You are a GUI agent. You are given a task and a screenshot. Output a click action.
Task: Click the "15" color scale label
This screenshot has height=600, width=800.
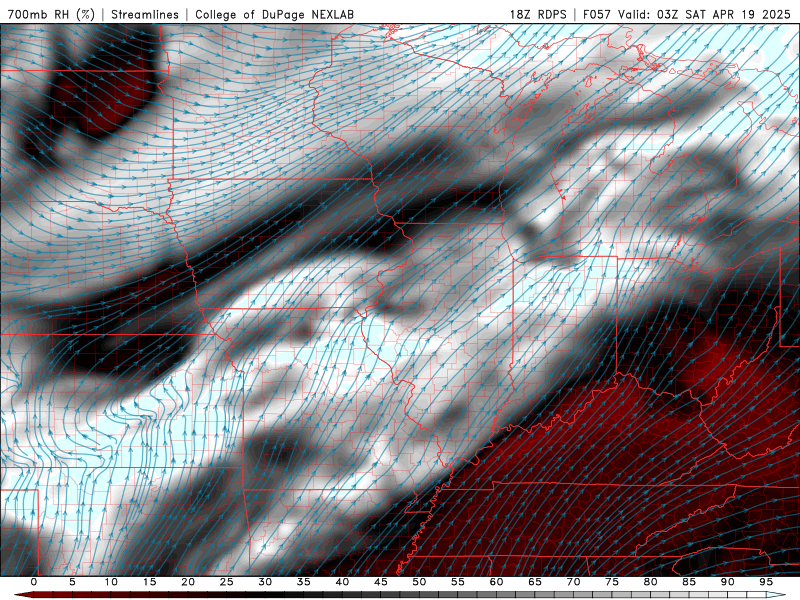pyautogui.click(x=149, y=582)
